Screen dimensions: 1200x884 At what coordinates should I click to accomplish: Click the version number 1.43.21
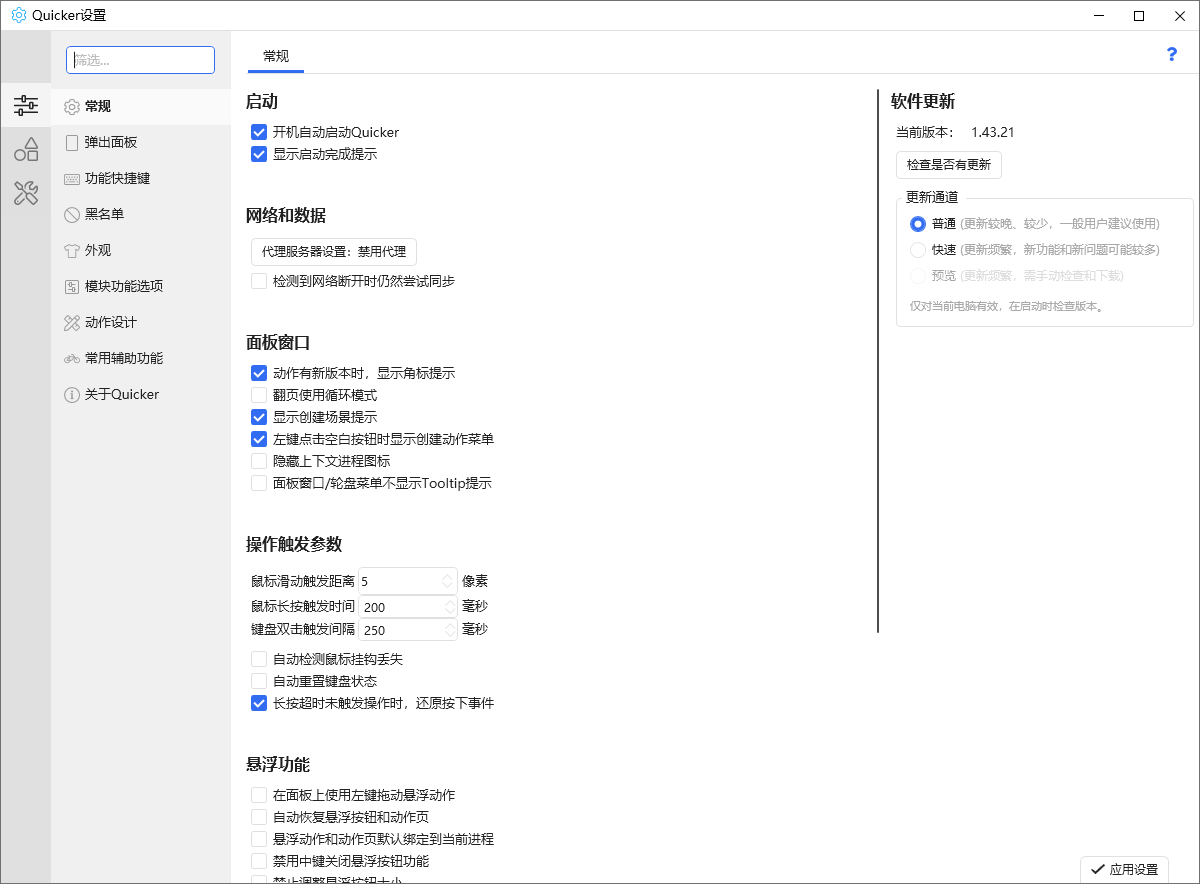[x=993, y=132]
